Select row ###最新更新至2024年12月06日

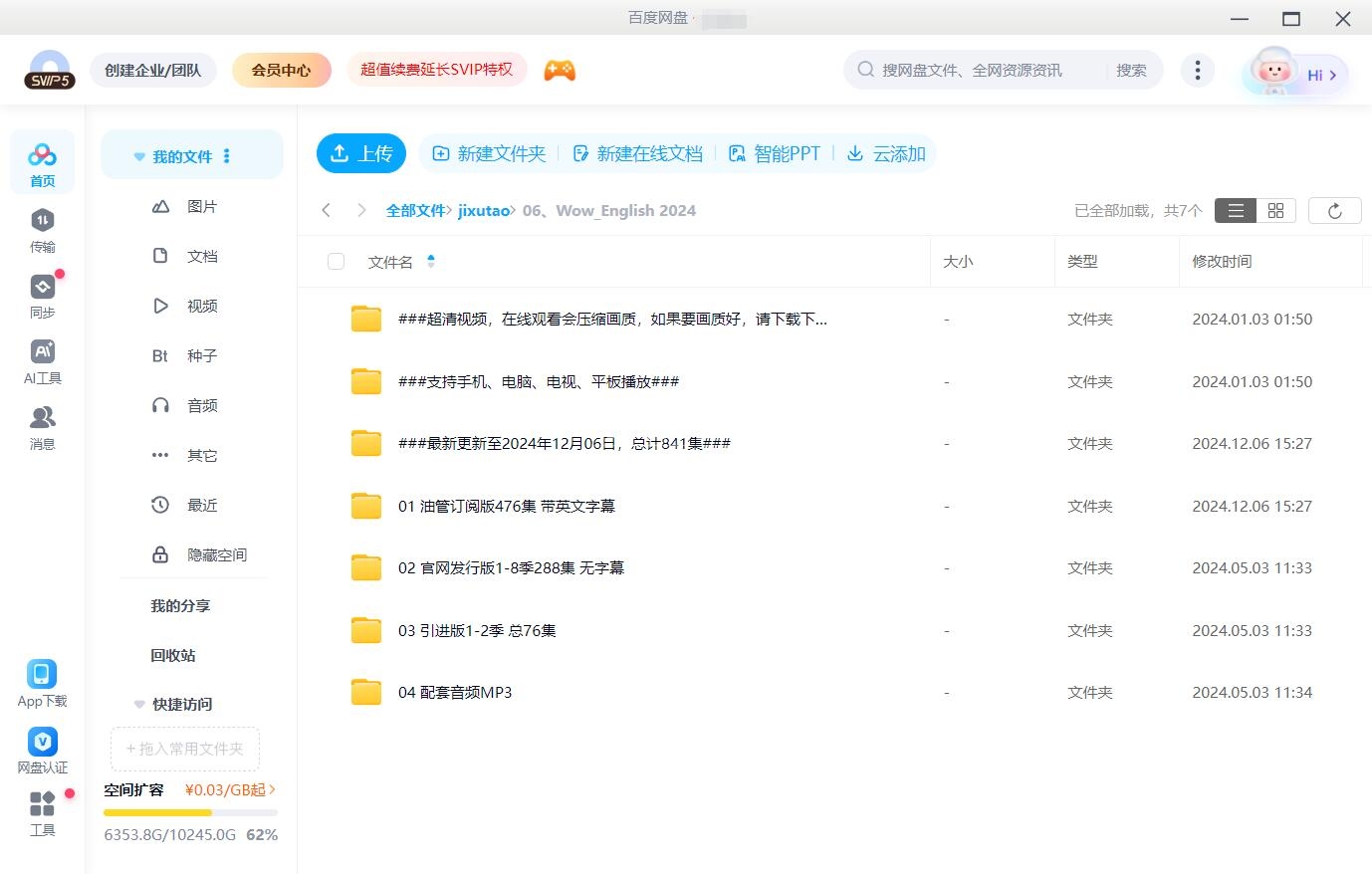(834, 444)
